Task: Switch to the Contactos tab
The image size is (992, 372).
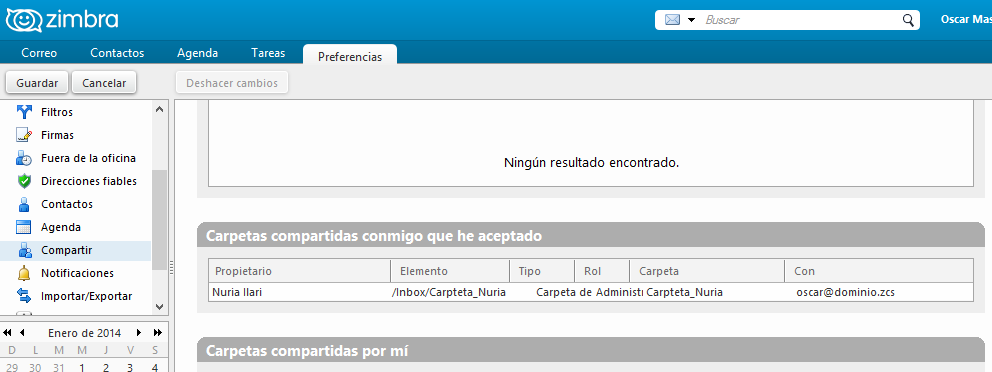Action: tap(117, 53)
